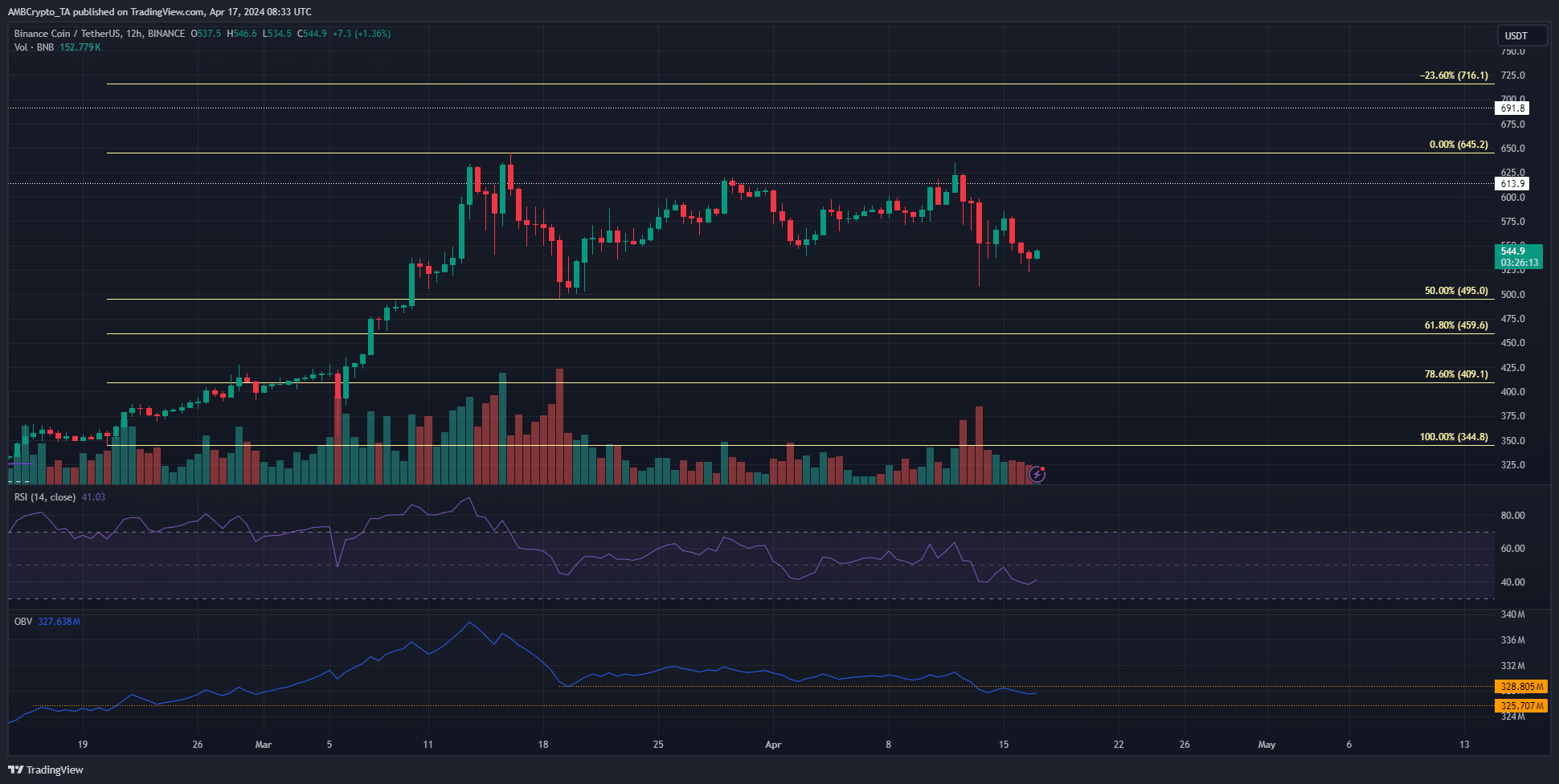Screen dimensions: 1559x784
Task: Click the candle countdown 03:26:13
Action: pos(1519,263)
